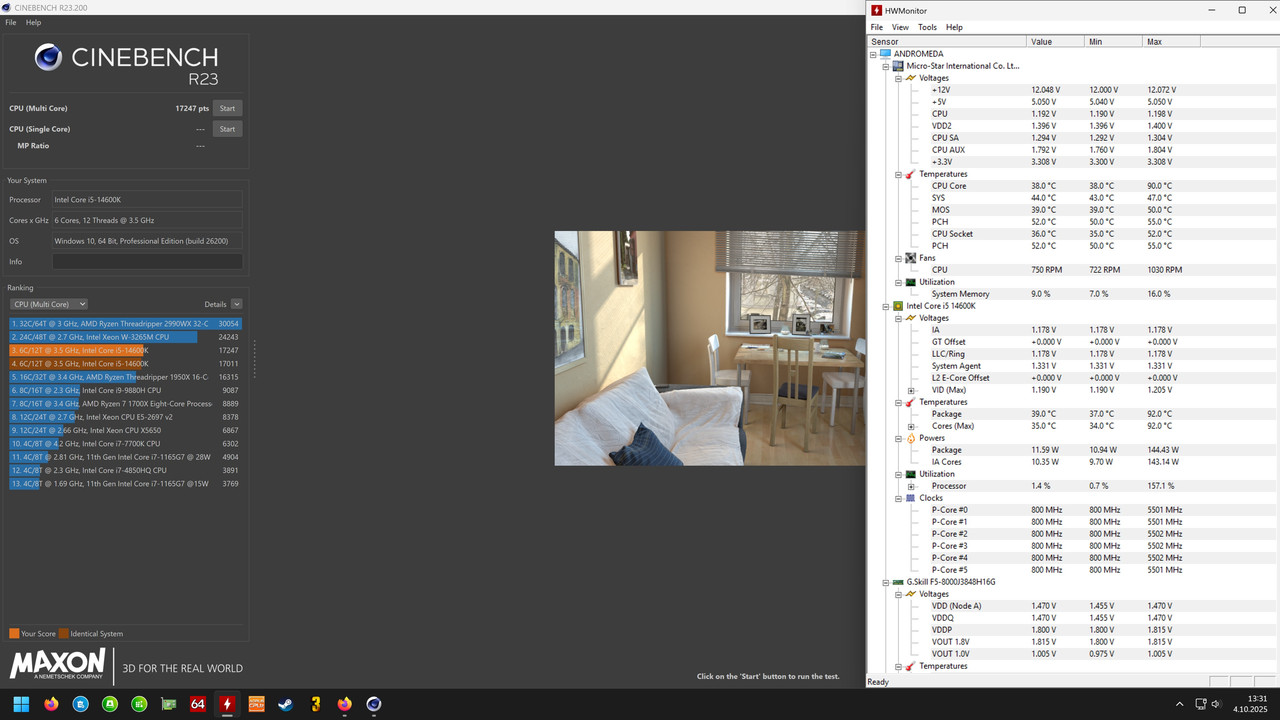Click the Max column header

click(1171, 42)
